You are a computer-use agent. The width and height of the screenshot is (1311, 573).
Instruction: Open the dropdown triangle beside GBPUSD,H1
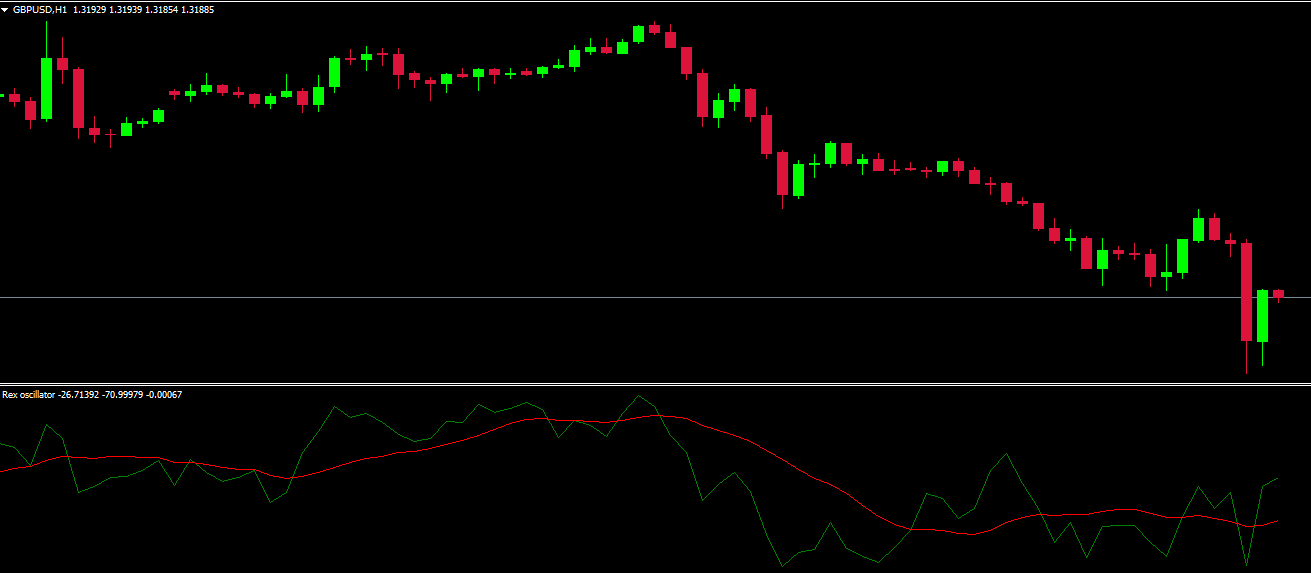[5, 9]
